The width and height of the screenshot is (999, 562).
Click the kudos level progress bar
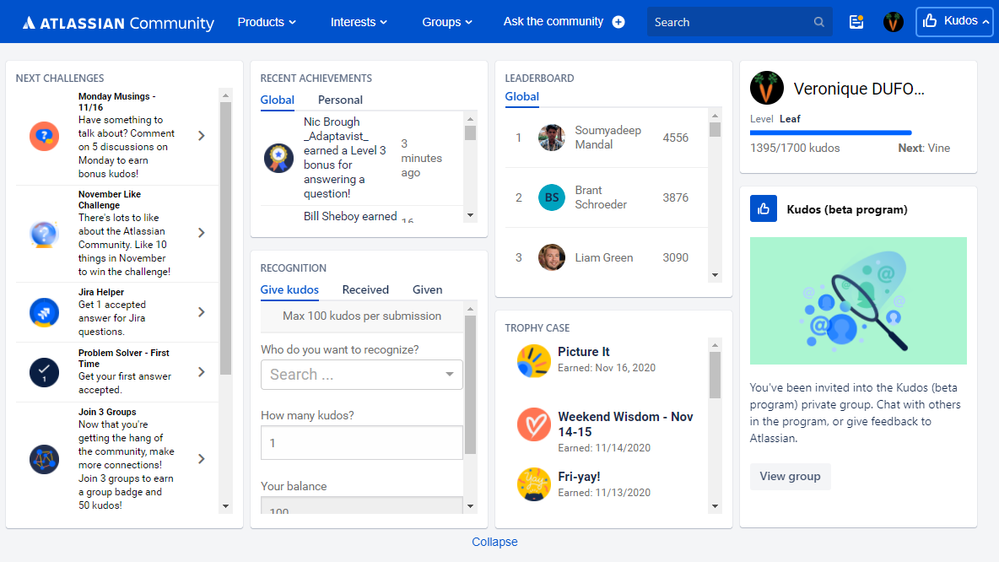(x=831, y=133)
